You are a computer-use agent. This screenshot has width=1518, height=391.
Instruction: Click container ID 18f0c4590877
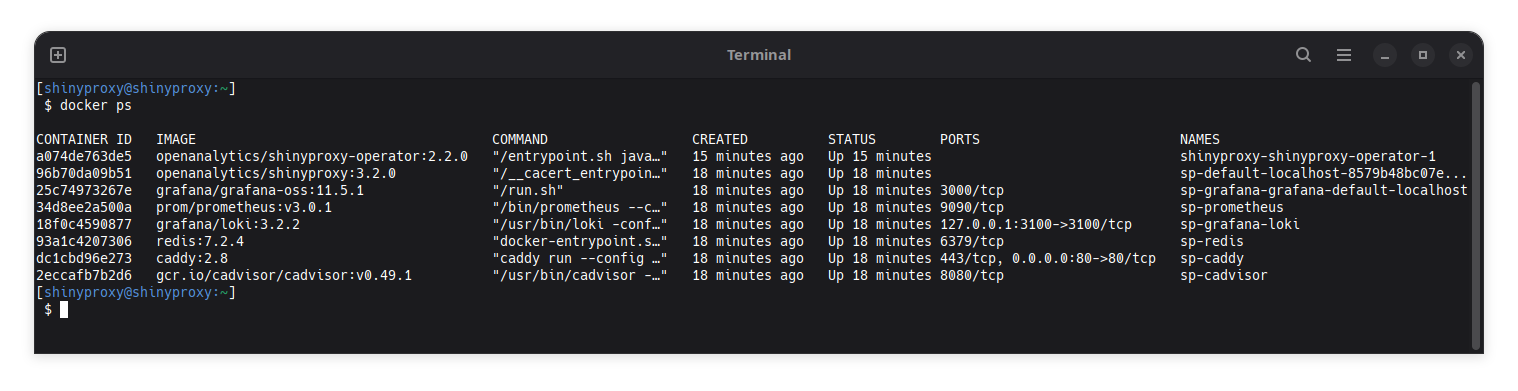pyautogui.click(x=84, y=224)
